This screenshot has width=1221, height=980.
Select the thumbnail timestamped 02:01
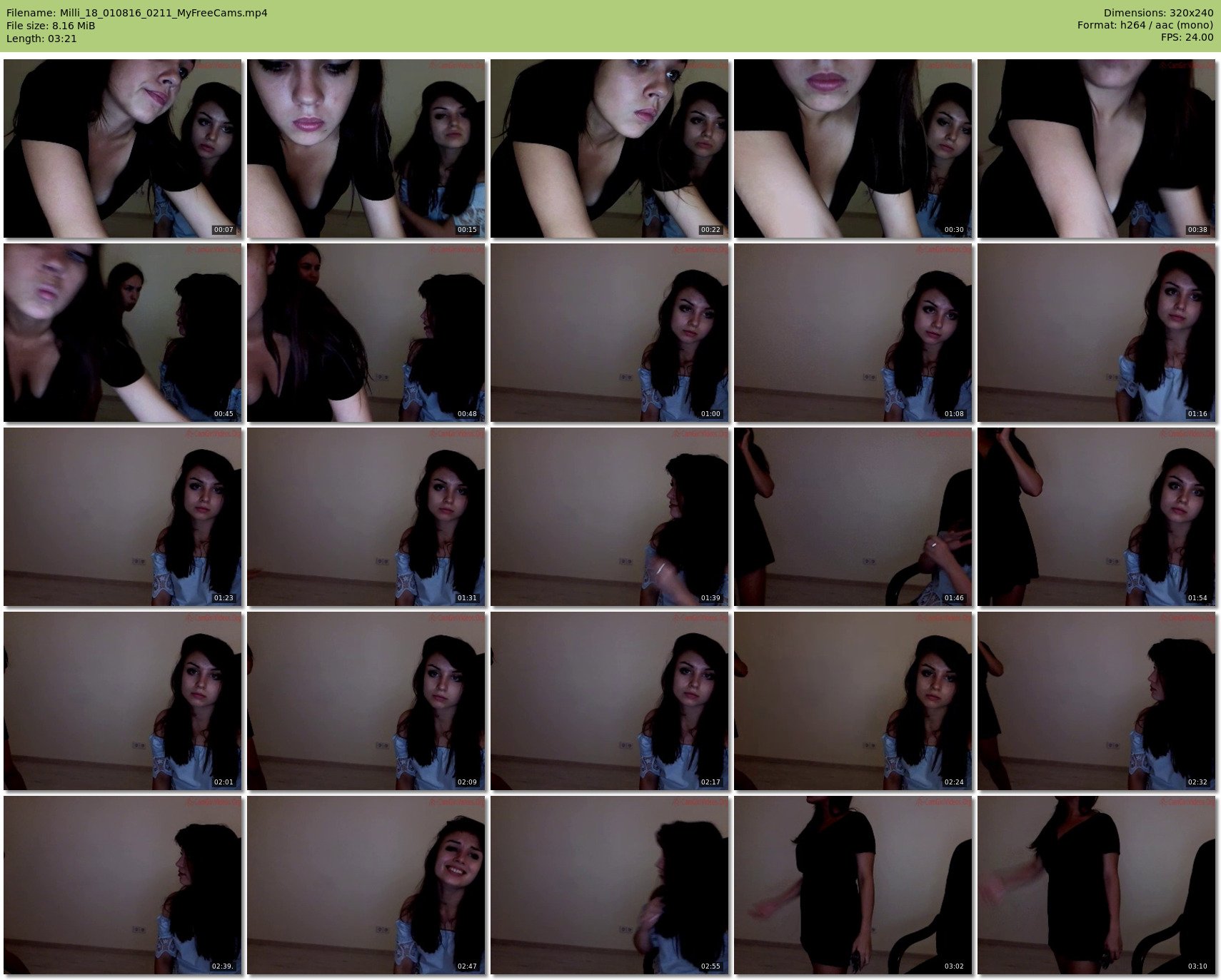(123, 701)
